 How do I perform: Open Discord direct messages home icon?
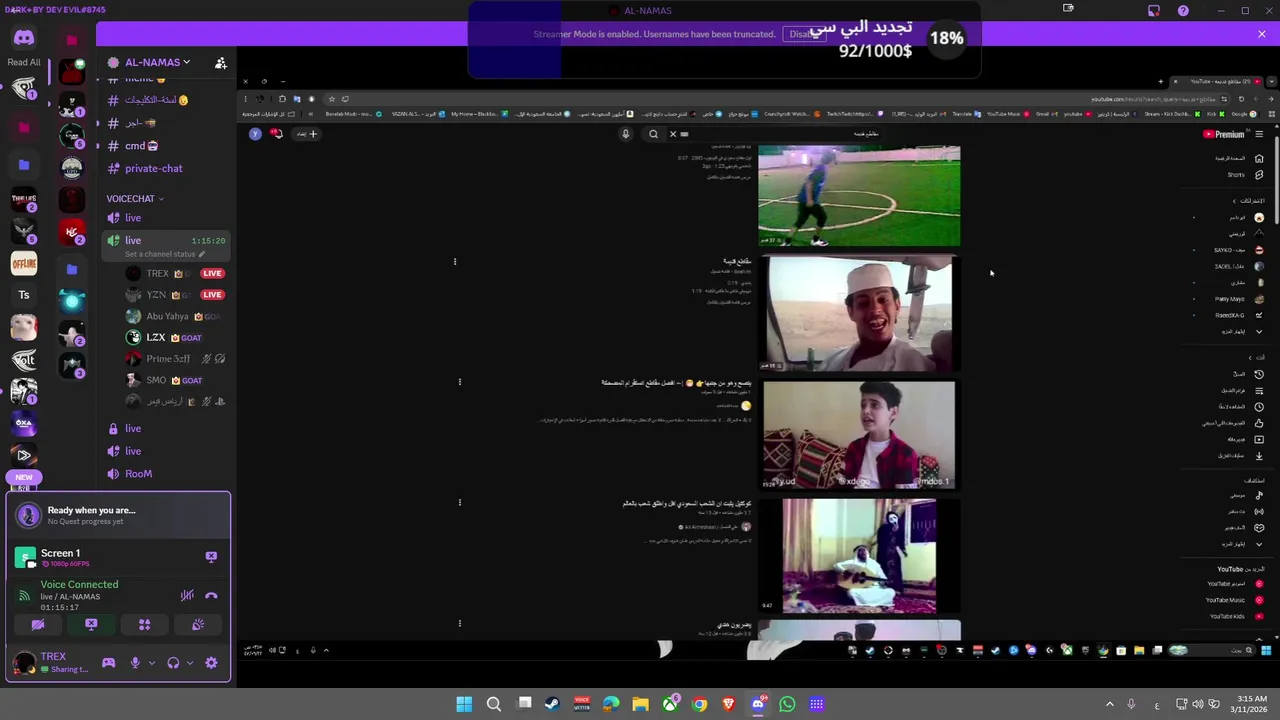point(24,38)
